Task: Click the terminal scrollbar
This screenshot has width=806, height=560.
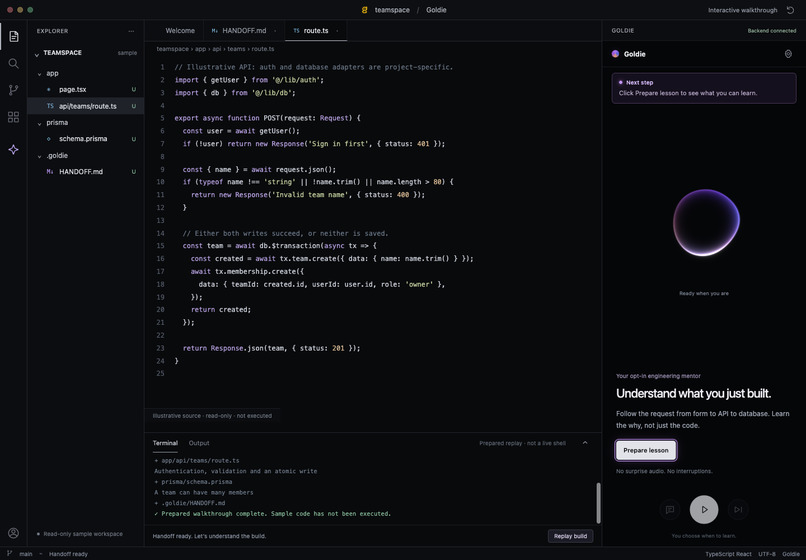Action: (598, 502)
